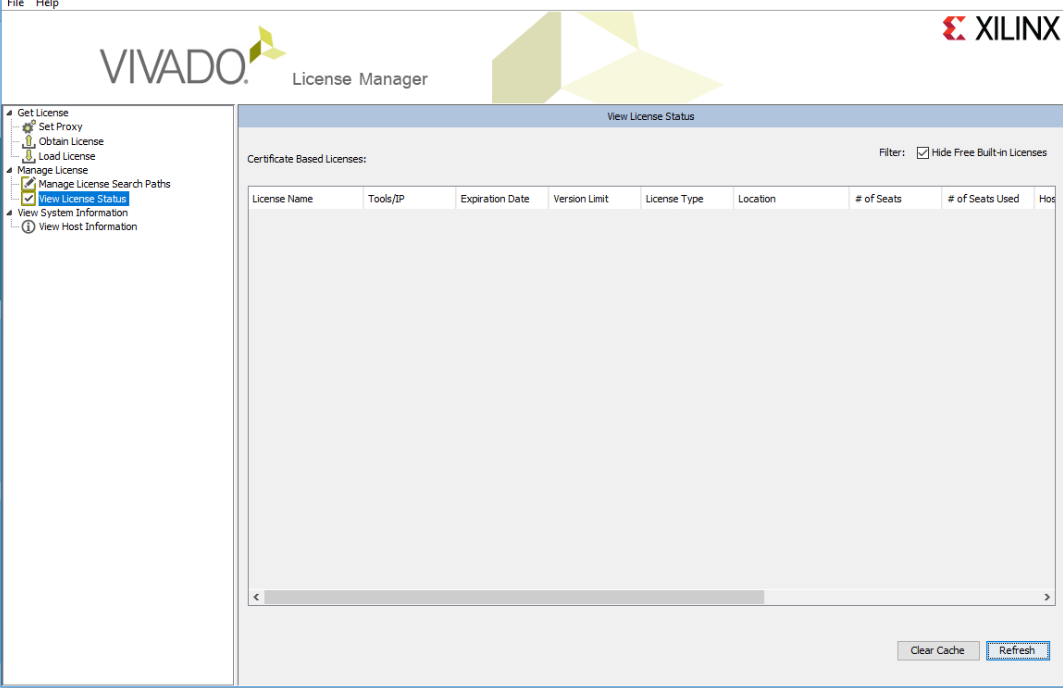Image resolution: width=1063 pixels, height=688 pixels.
Task: Click the Manage License Search Paths pencil icon
Action: (28, 184)
